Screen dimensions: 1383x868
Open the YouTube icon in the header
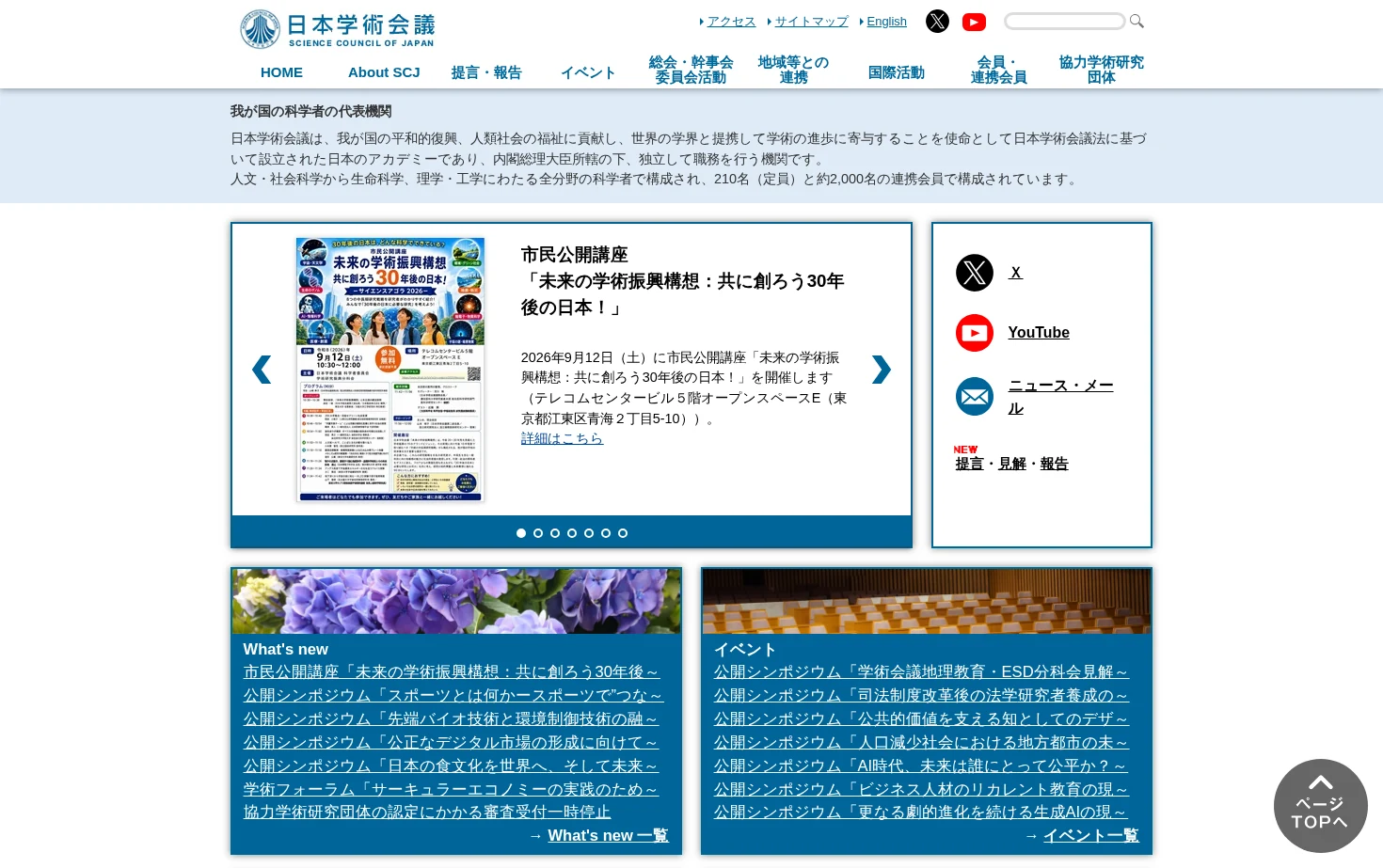click(974, 22)
